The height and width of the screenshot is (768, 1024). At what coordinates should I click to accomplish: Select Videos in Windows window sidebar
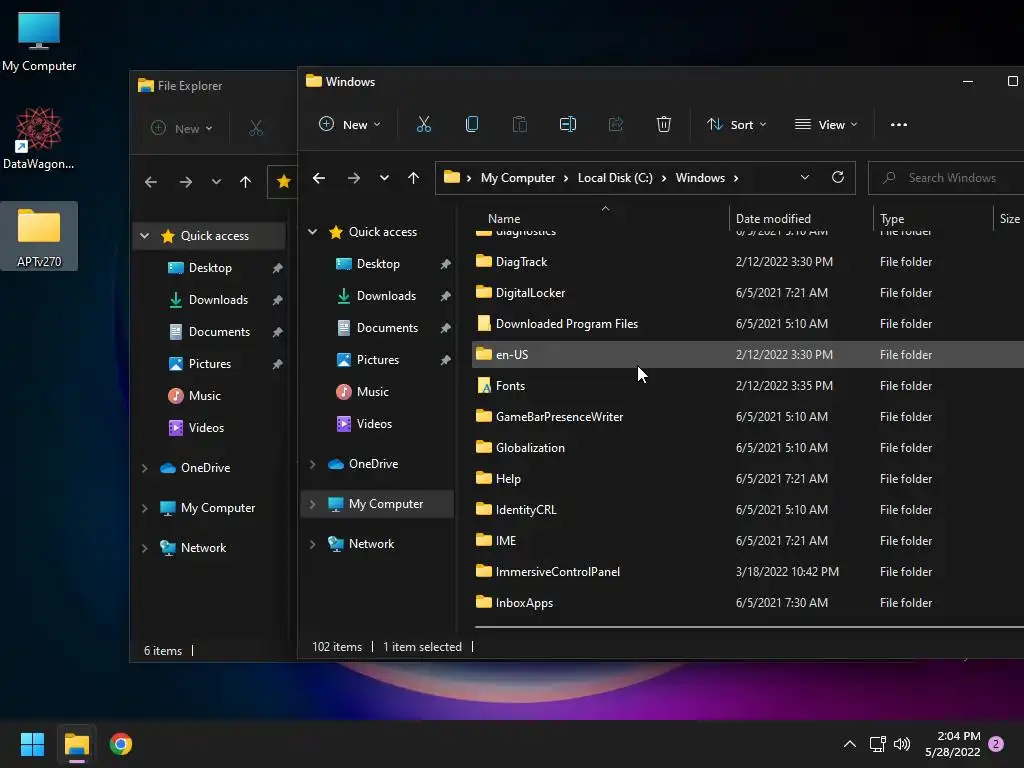coord(374,424)
